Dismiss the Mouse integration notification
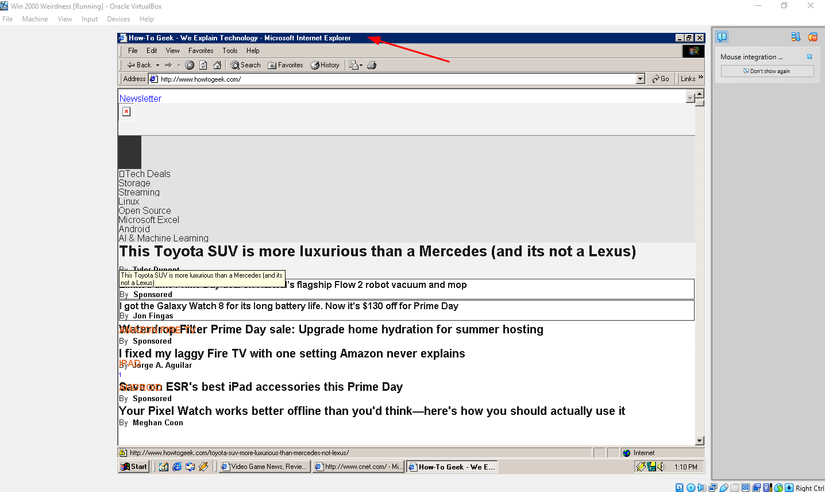Viewport: 825px width, 492px height. [810, 56]
